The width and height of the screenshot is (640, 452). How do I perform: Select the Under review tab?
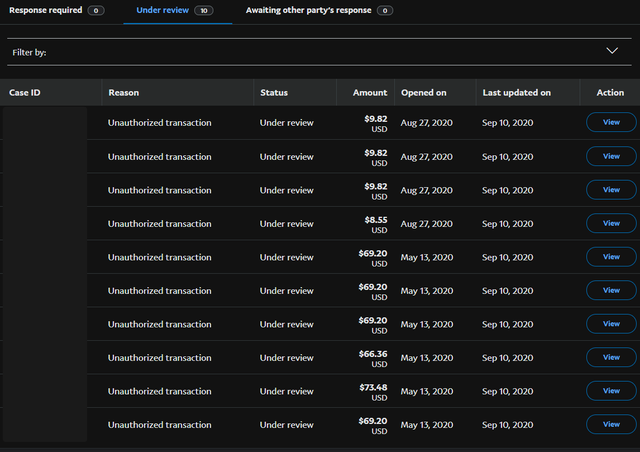click(x=175, y=10)
